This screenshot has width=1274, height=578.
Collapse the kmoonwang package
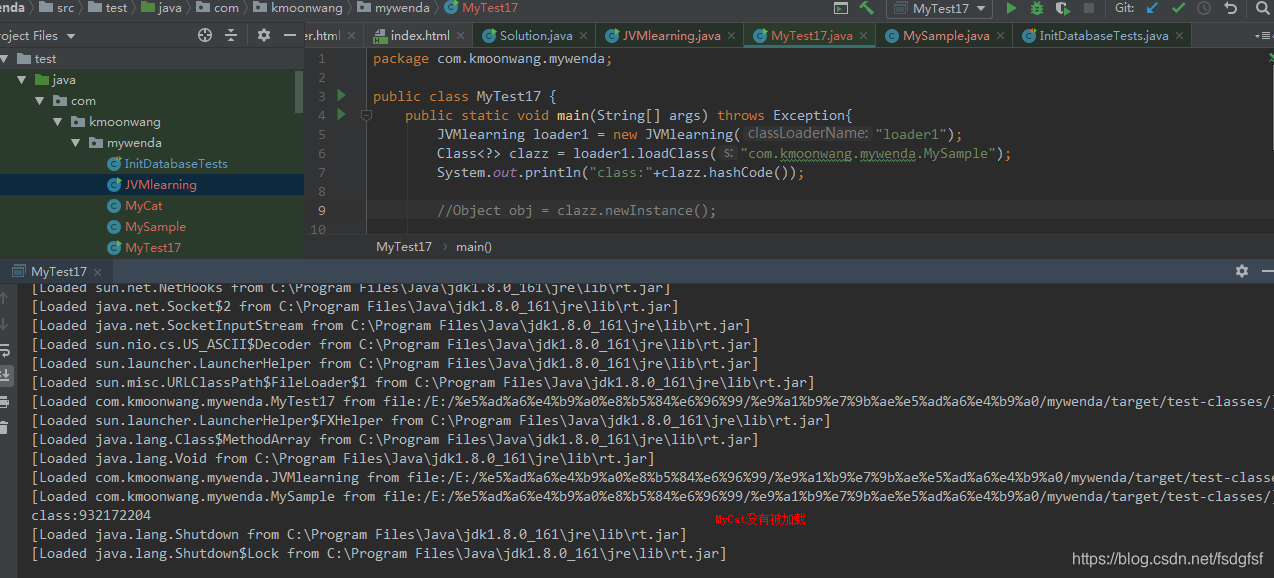point(58,122)
